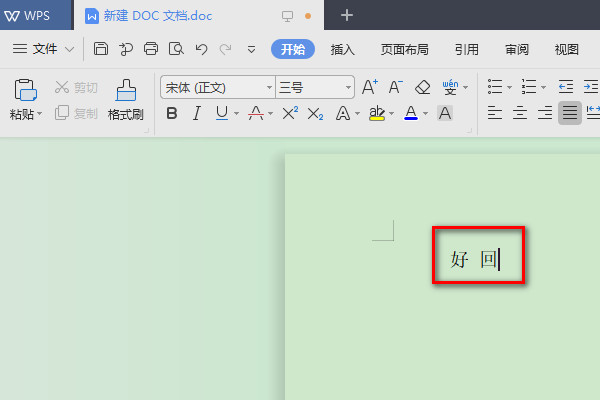Expand highlight color dropdown arrow
Screen dimensions: 600x400
coord(391,114)
